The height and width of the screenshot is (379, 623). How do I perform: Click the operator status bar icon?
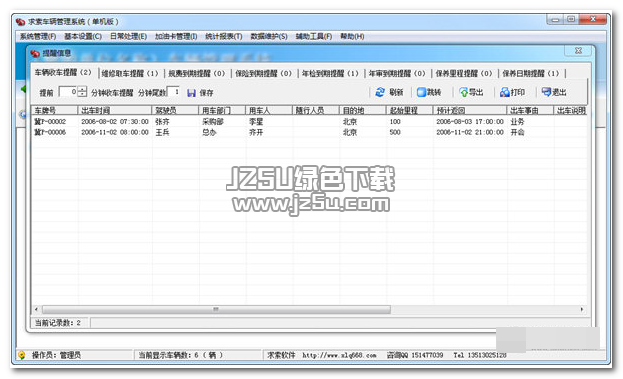click(x=22, y=355)
